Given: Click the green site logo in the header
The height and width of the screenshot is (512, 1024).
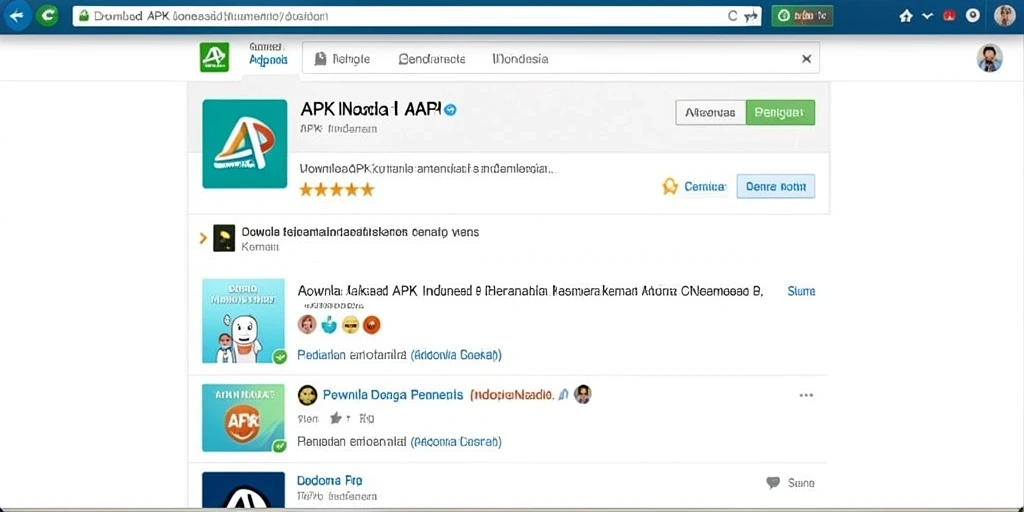Looking at the screenshot, I should (x=214, y=57).
